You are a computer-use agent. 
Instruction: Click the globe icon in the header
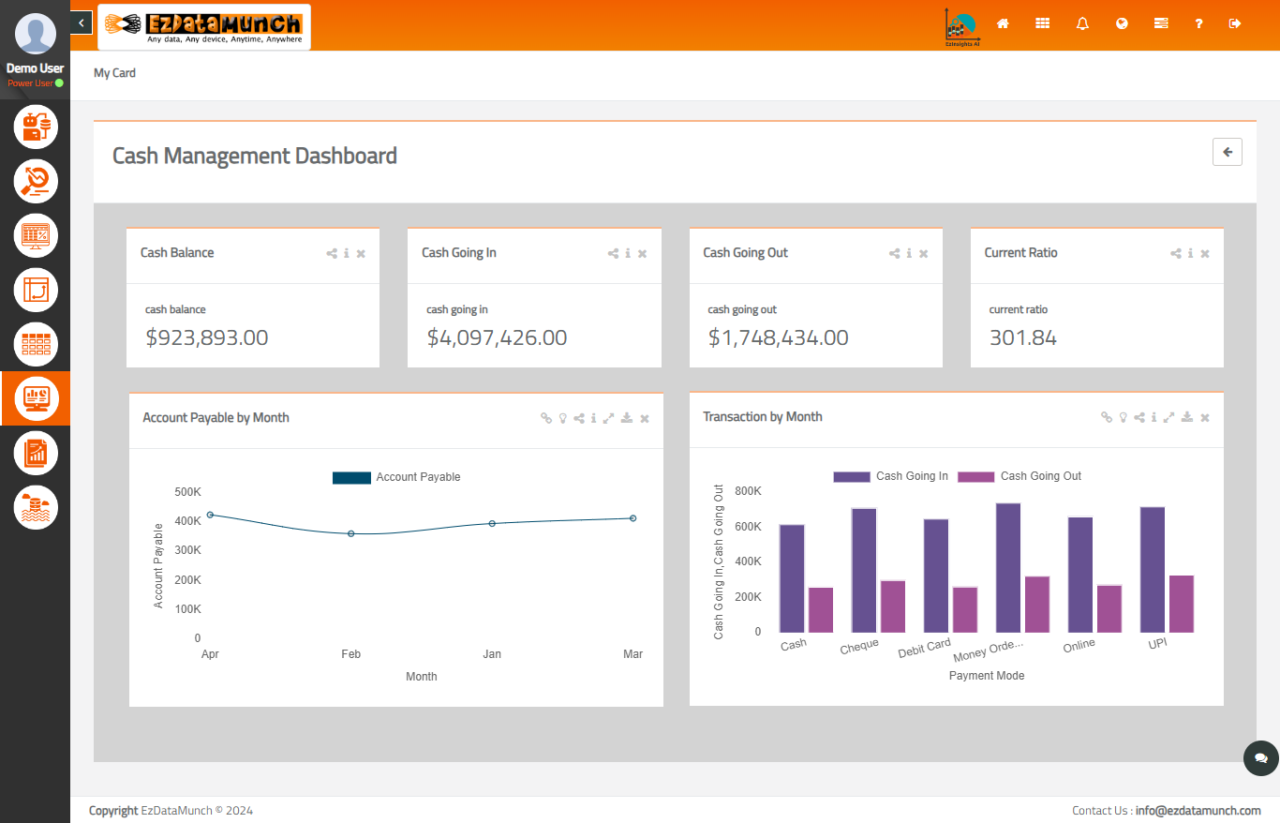click(x=1122, y=23)
